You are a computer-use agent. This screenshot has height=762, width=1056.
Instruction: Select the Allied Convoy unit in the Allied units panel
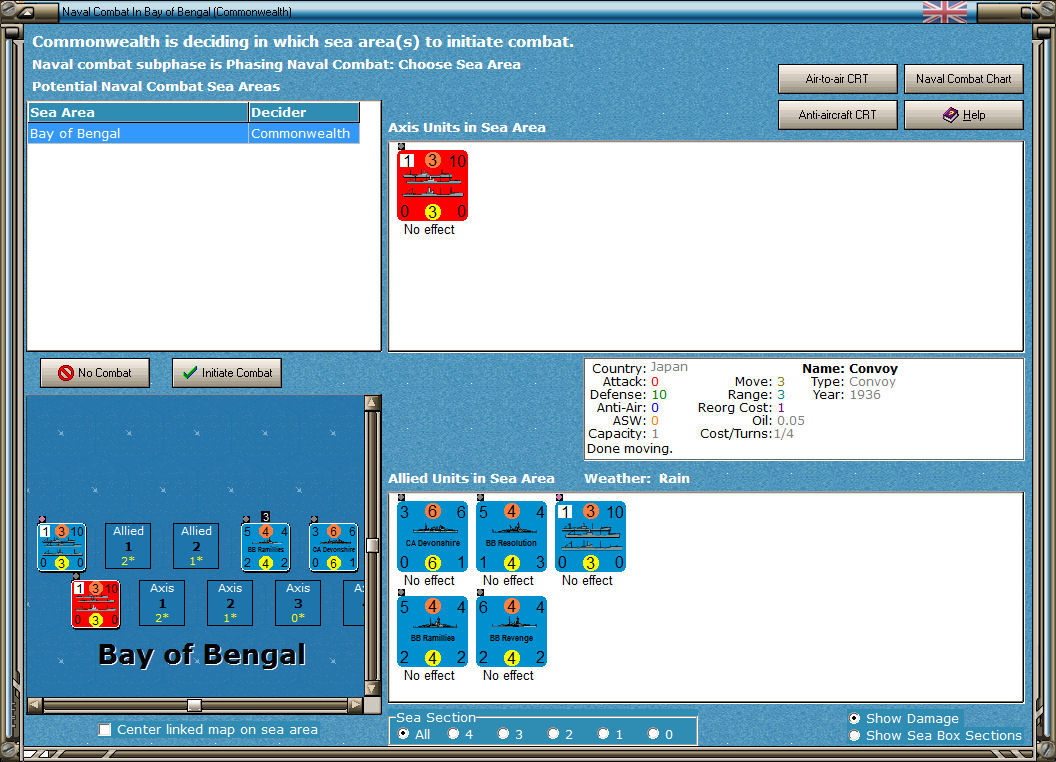pos(590,536)
